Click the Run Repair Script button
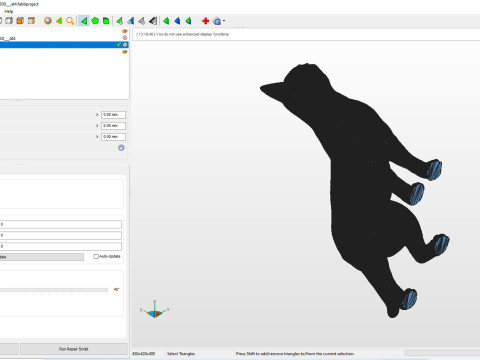 coord(74,349)
